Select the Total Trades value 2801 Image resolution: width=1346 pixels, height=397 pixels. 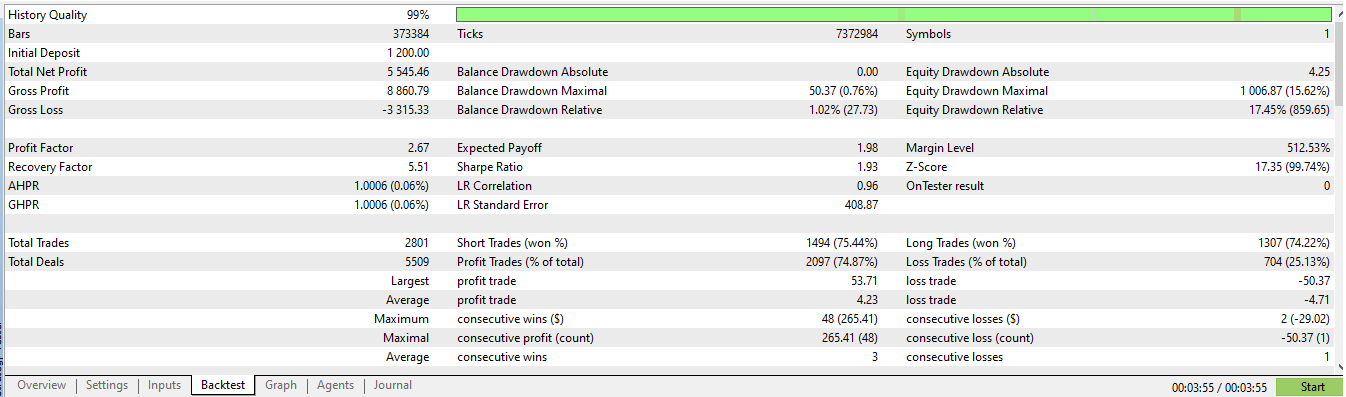click(416, 243)
